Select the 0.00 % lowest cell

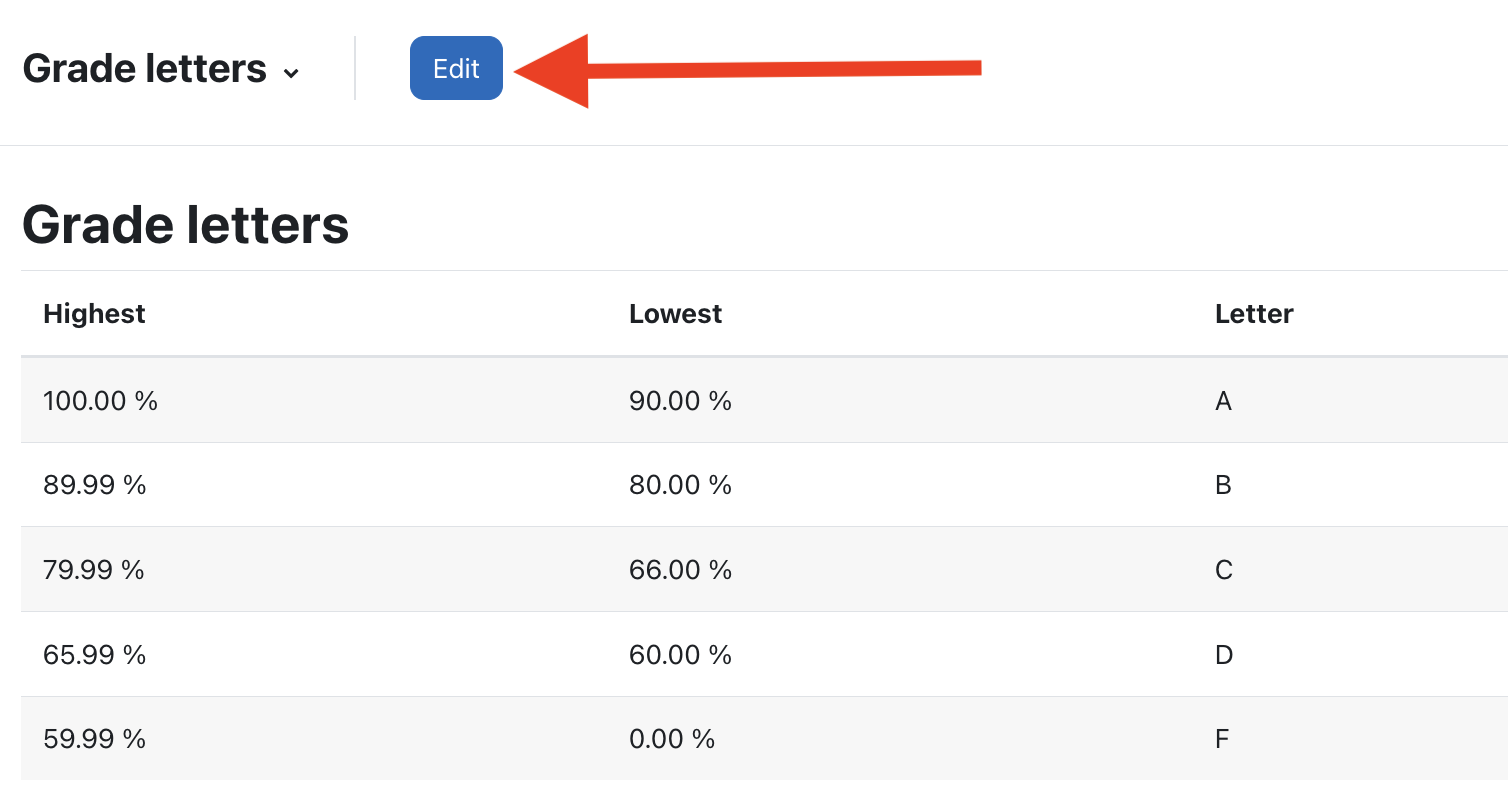point(672,739)
